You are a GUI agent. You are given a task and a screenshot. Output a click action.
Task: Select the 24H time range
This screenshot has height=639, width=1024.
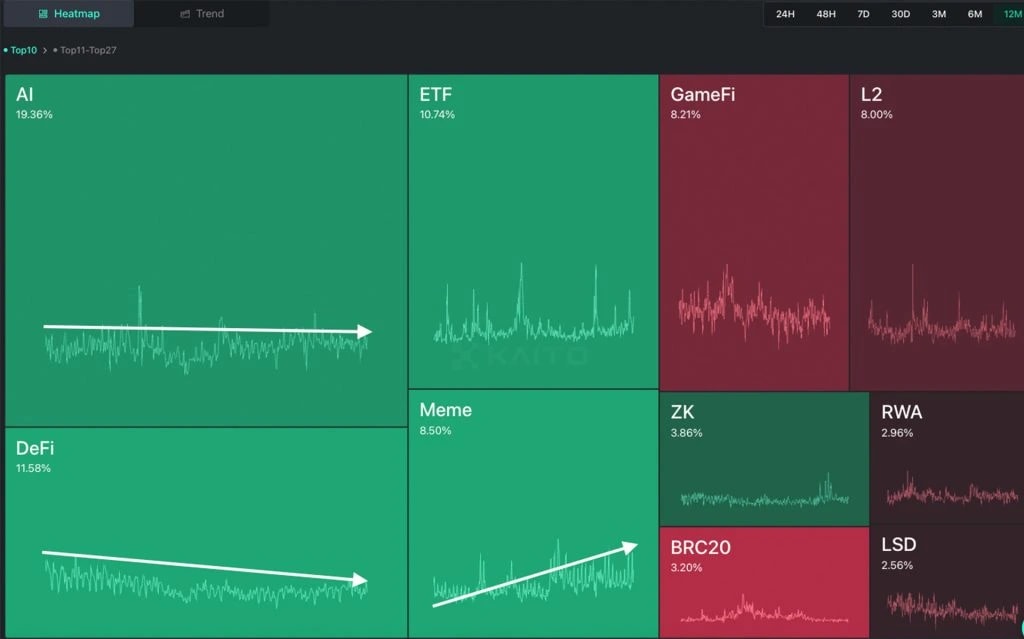click(x=786, y=15)
